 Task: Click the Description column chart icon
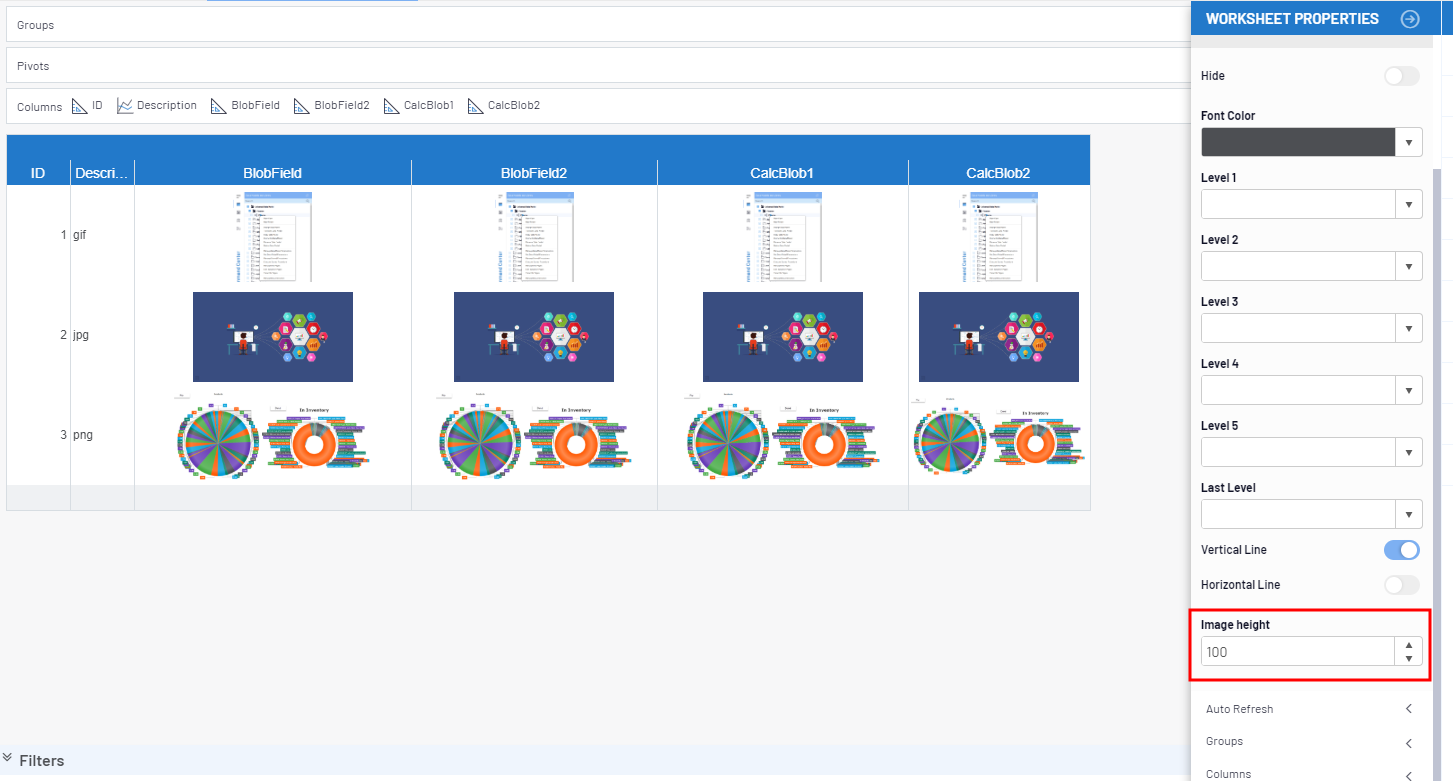125,106
